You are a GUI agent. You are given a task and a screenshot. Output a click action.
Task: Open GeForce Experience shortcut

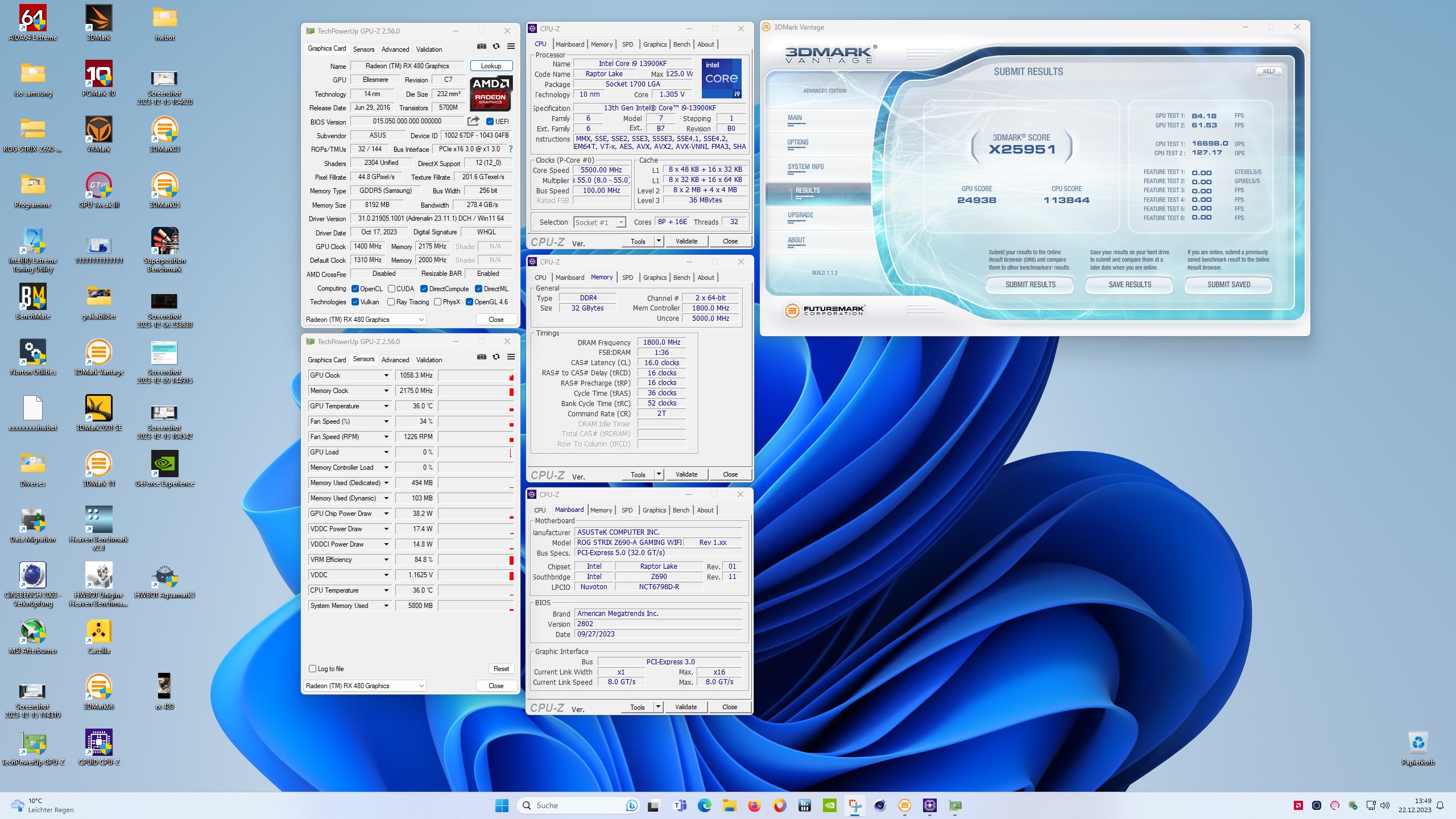point(165,469)
